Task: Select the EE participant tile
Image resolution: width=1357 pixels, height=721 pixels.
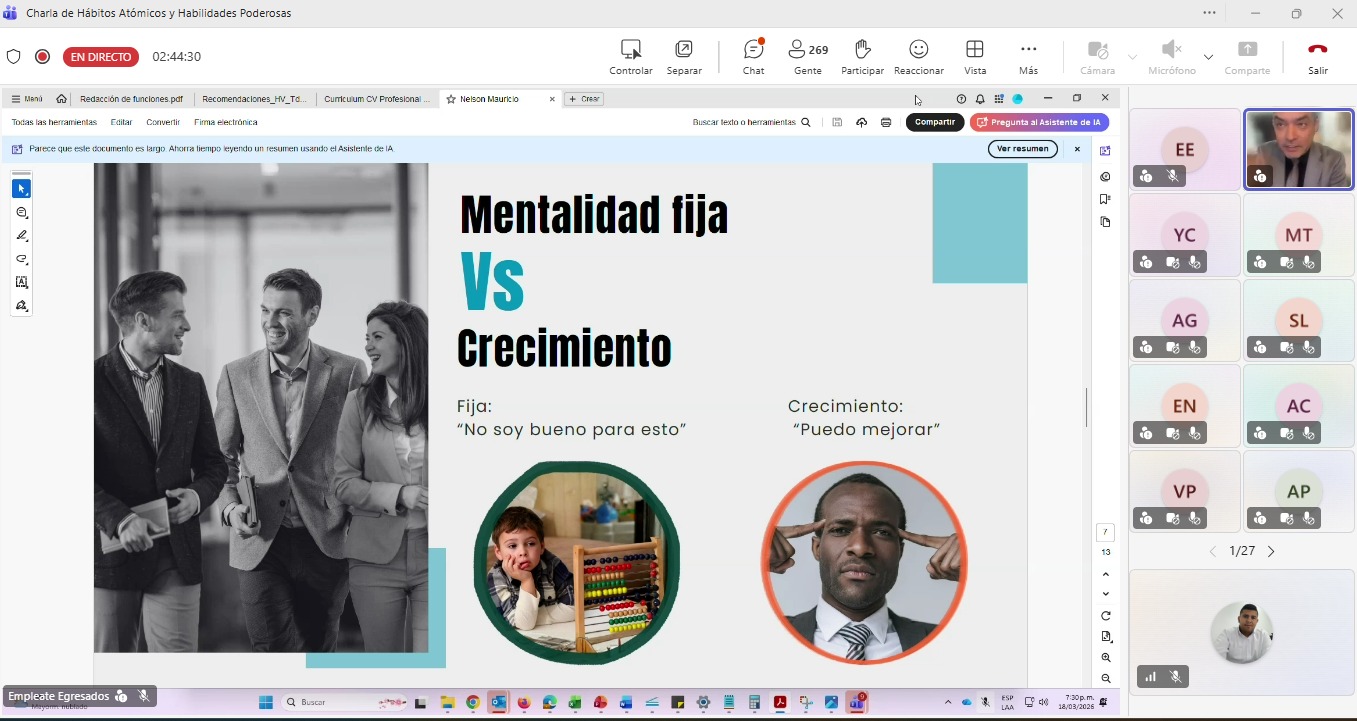Action: tap(1184, 150)
